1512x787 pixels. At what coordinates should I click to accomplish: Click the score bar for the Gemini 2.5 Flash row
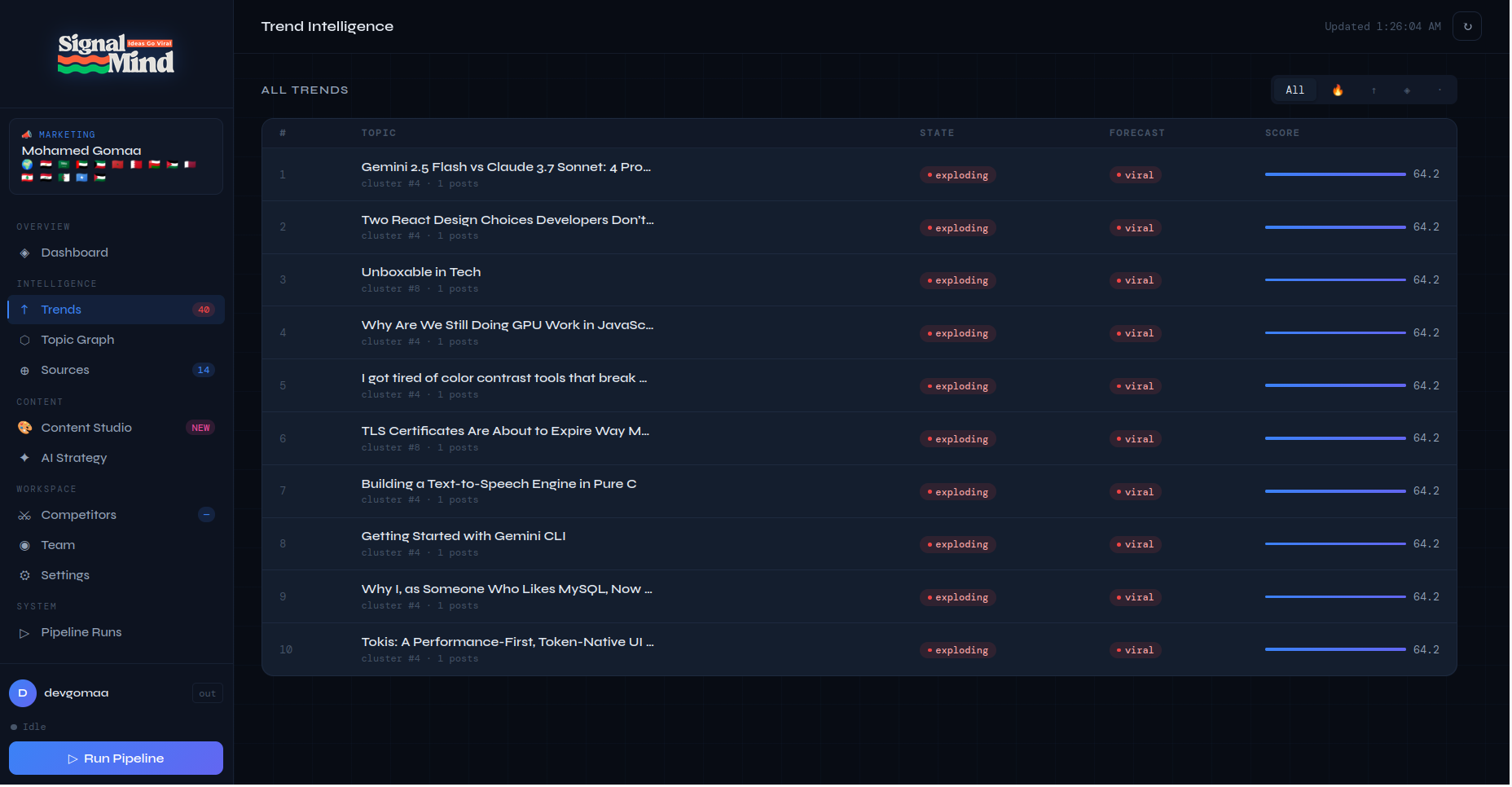click(1335, 174)
